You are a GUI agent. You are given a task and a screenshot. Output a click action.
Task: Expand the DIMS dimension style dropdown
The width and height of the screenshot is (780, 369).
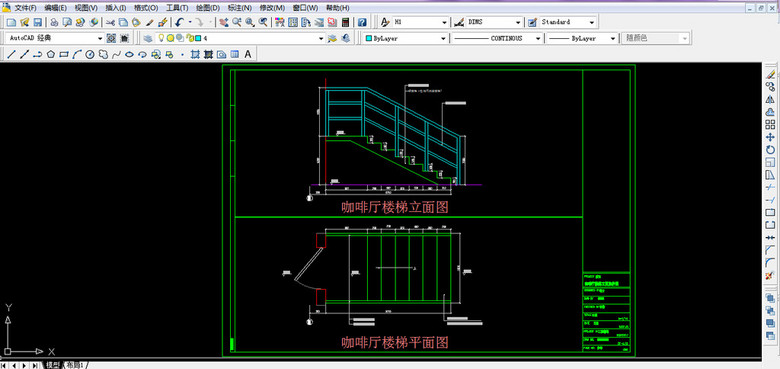pos(518,22)
